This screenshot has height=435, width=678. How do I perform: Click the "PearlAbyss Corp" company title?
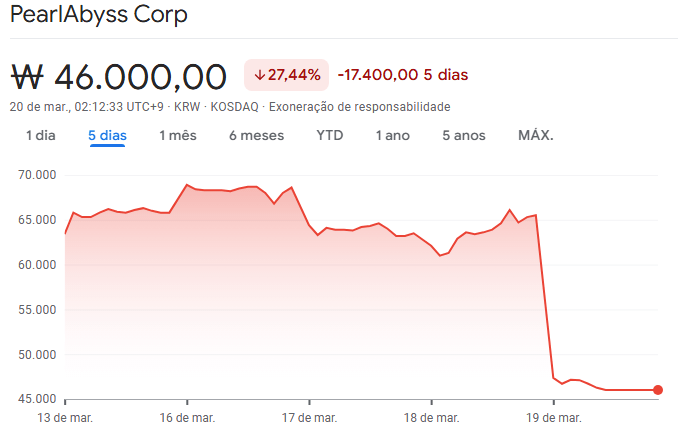[98, 16]
